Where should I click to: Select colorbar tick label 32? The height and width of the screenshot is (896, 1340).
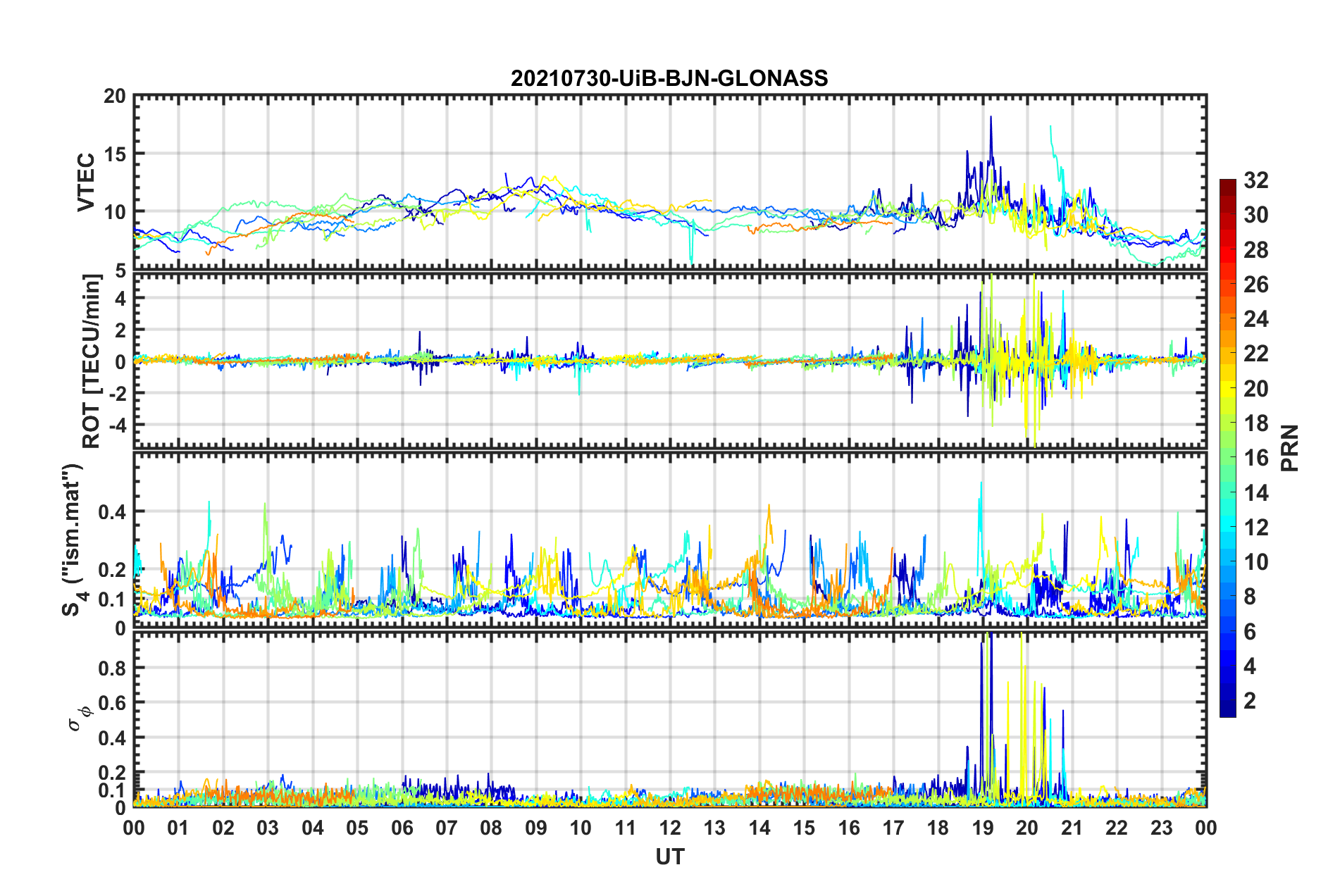(x=1255, y=180)
